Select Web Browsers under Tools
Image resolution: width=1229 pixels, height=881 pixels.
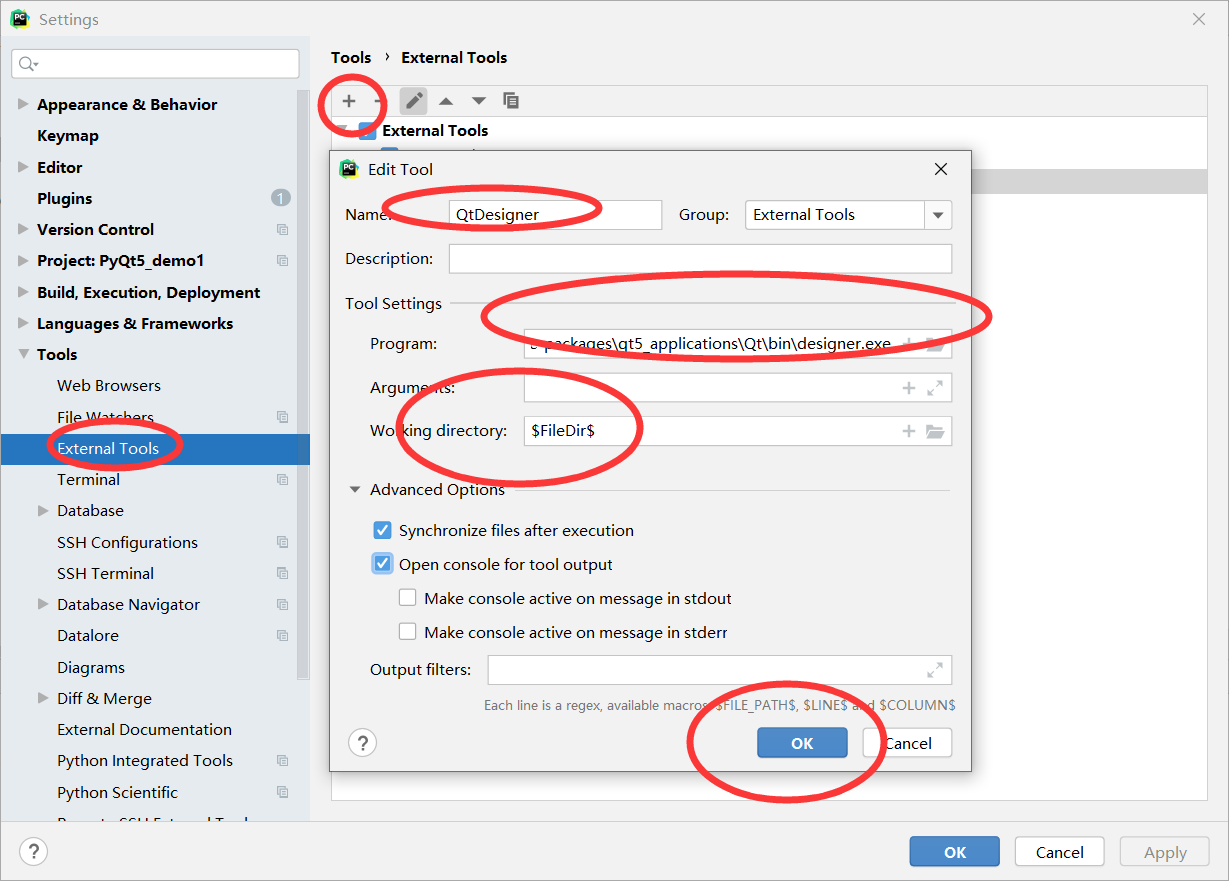pos(109,386)
